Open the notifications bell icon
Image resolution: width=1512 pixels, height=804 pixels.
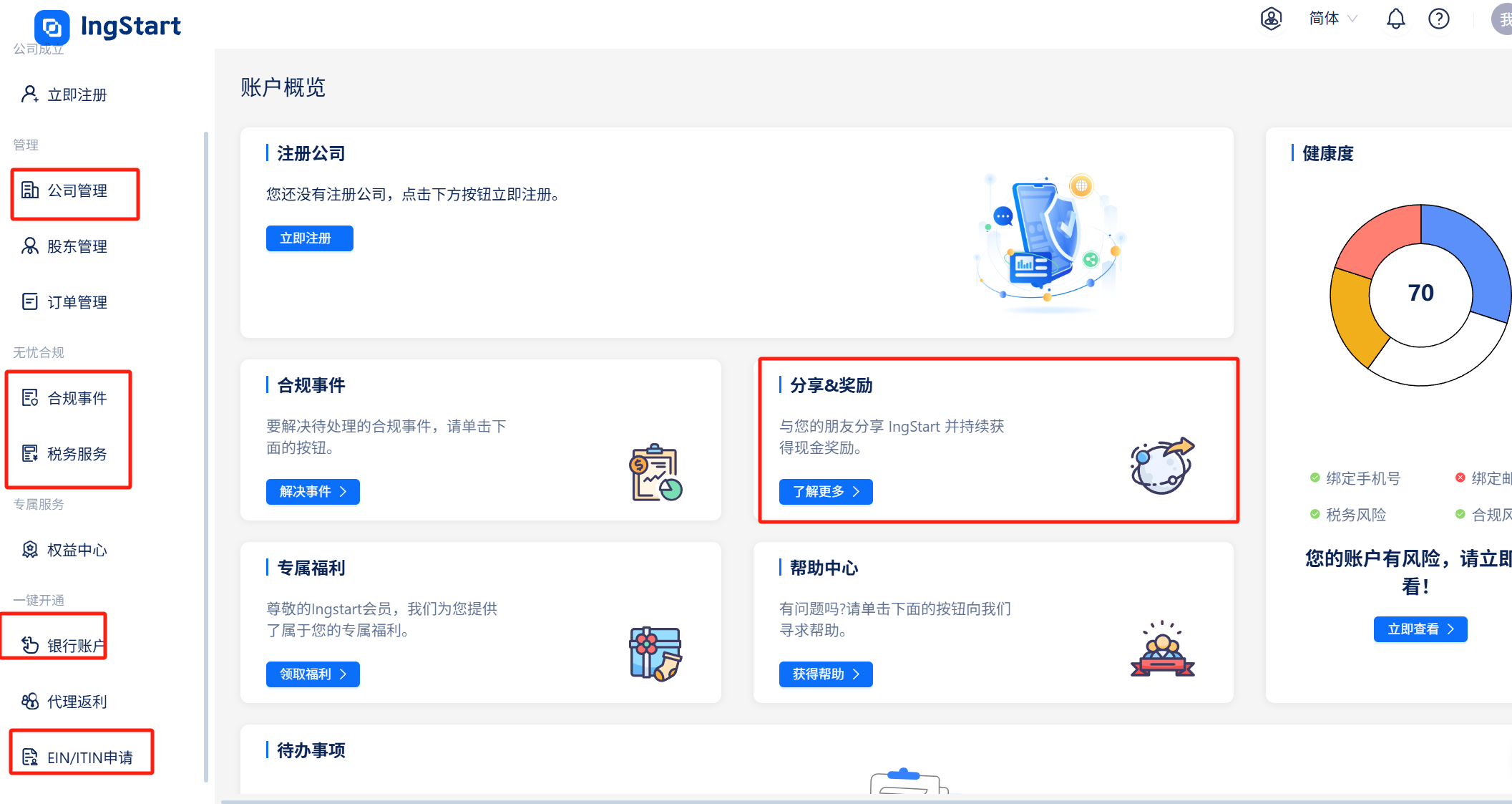click(1395, 19)
